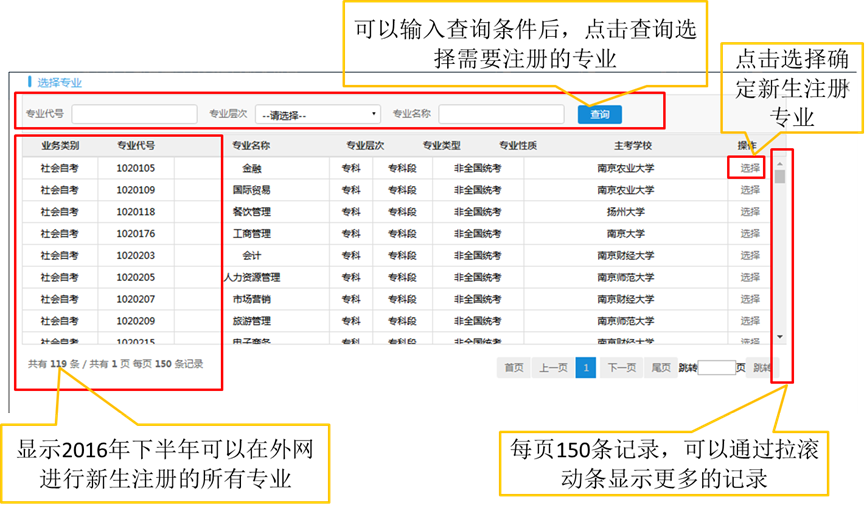Screen dimensions: 867x509
Task: Click the scrollbar down arrow
Action: (780, 337)
